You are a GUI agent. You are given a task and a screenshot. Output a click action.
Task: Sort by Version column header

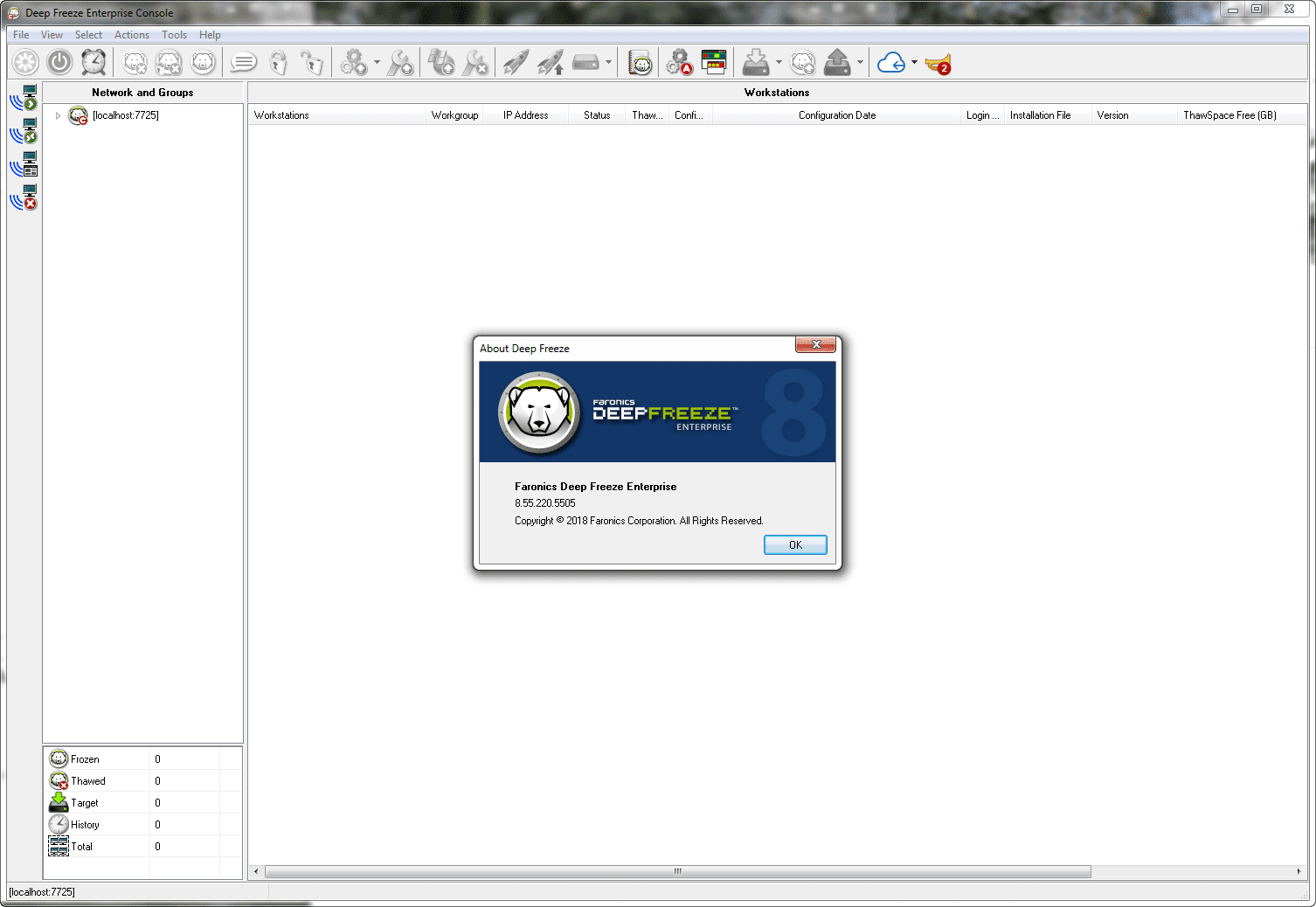coord(1134,115)
